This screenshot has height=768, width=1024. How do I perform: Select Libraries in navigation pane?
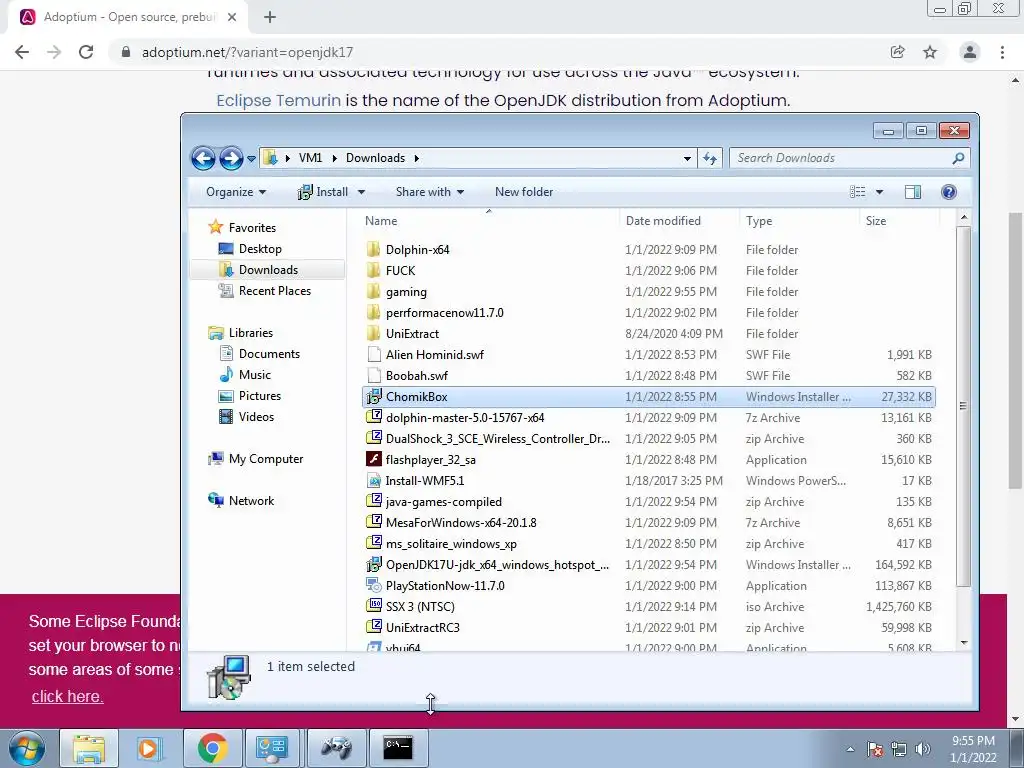click(x=250, y=333)
